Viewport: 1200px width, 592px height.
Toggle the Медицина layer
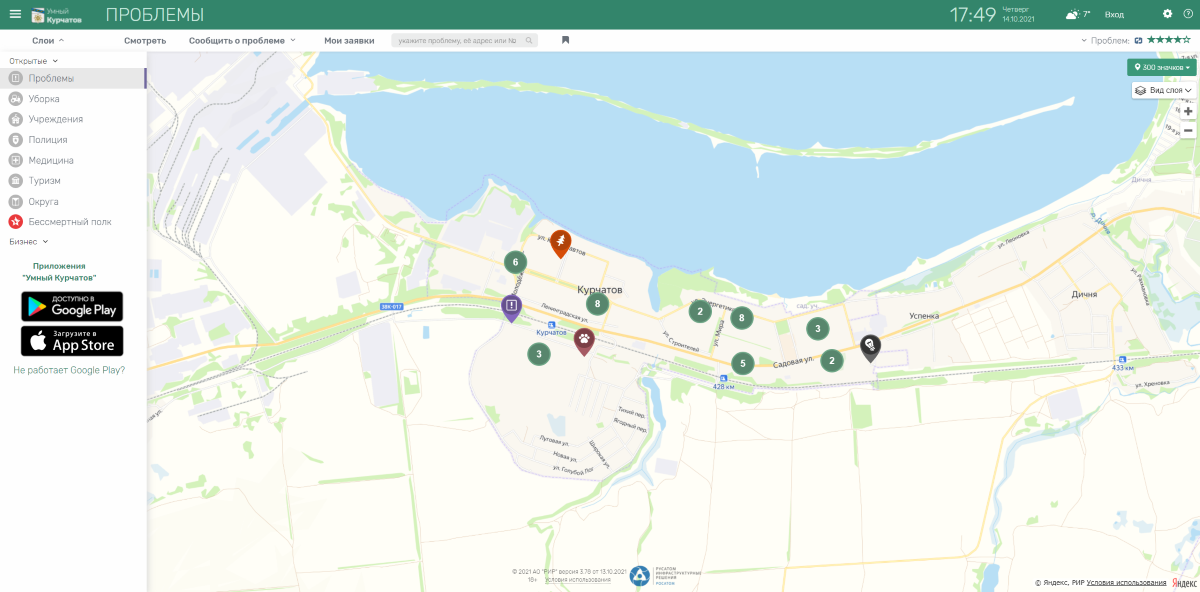pyautogui.click(x=50, y=160)
